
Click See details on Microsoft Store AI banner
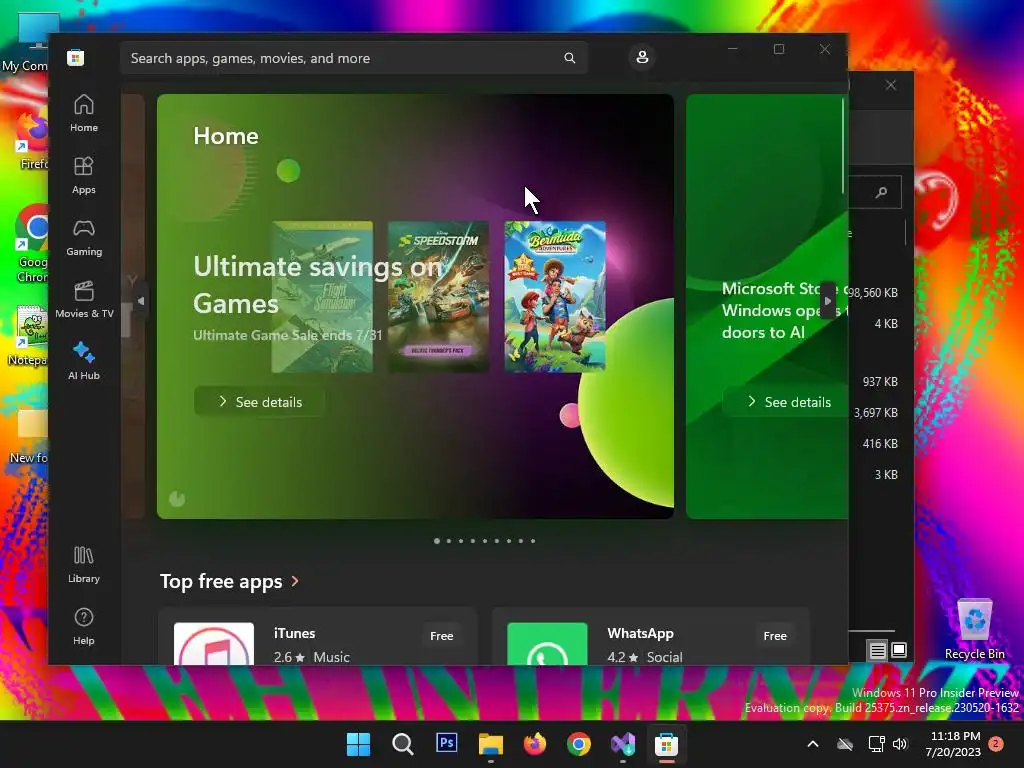(x=788, y=402)
